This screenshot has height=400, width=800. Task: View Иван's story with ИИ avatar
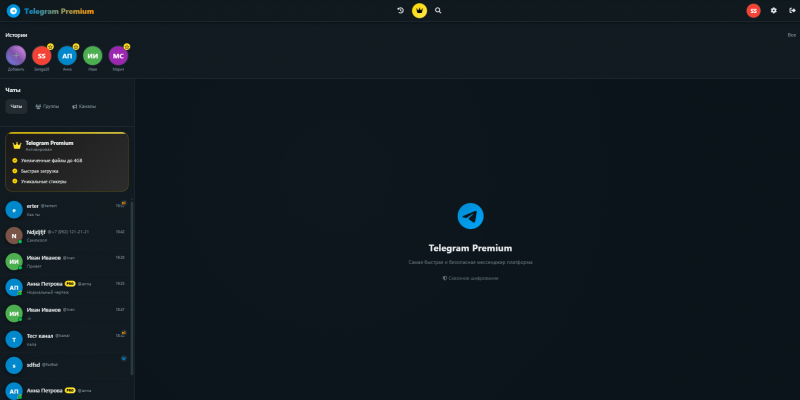[x=92, y=56]
